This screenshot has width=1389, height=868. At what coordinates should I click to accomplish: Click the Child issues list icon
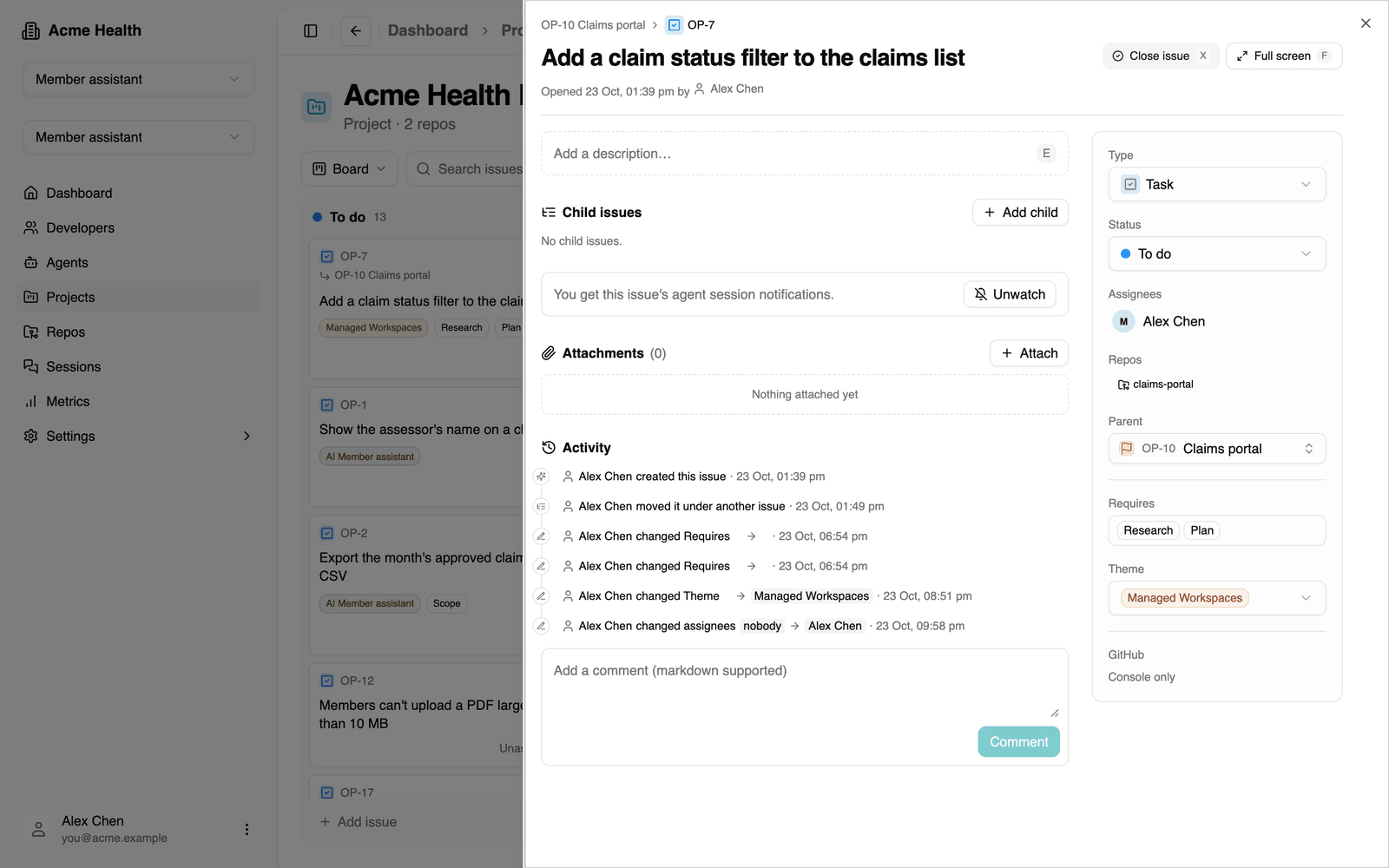pos(549,213)
